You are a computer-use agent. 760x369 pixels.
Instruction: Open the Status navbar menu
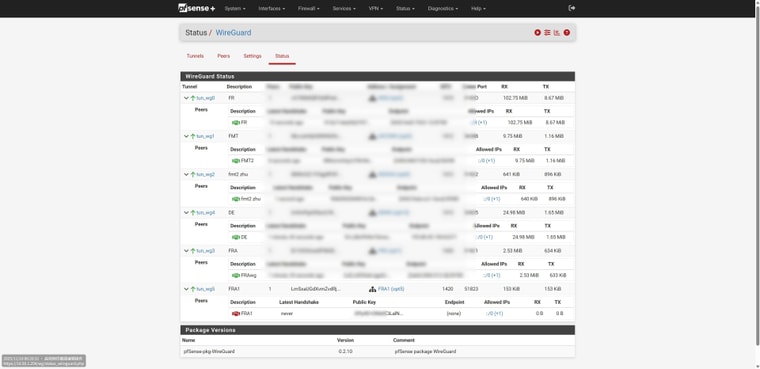405,9
